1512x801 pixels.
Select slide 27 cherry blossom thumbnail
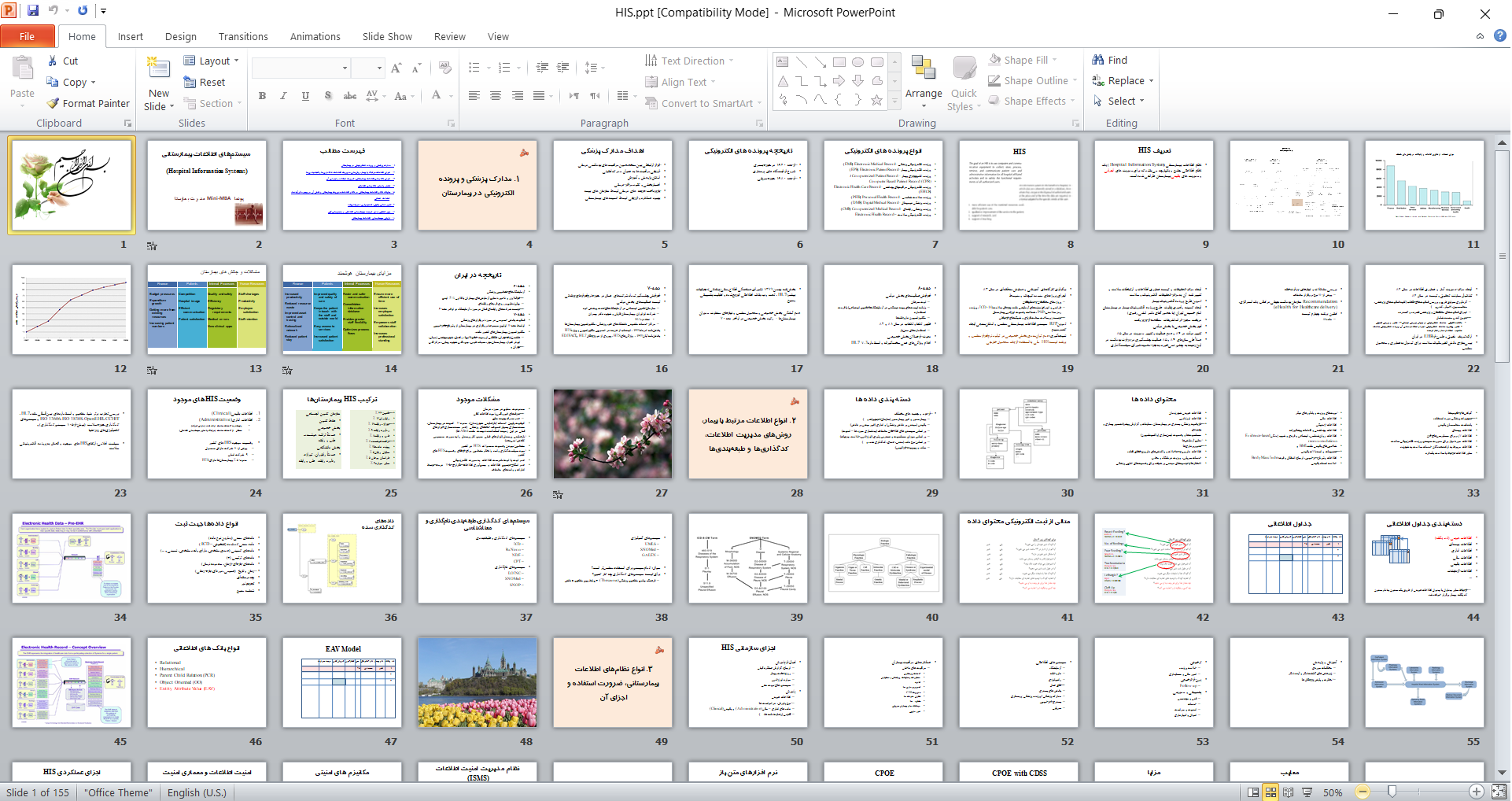pyautogui.click(x=613, y=434)
